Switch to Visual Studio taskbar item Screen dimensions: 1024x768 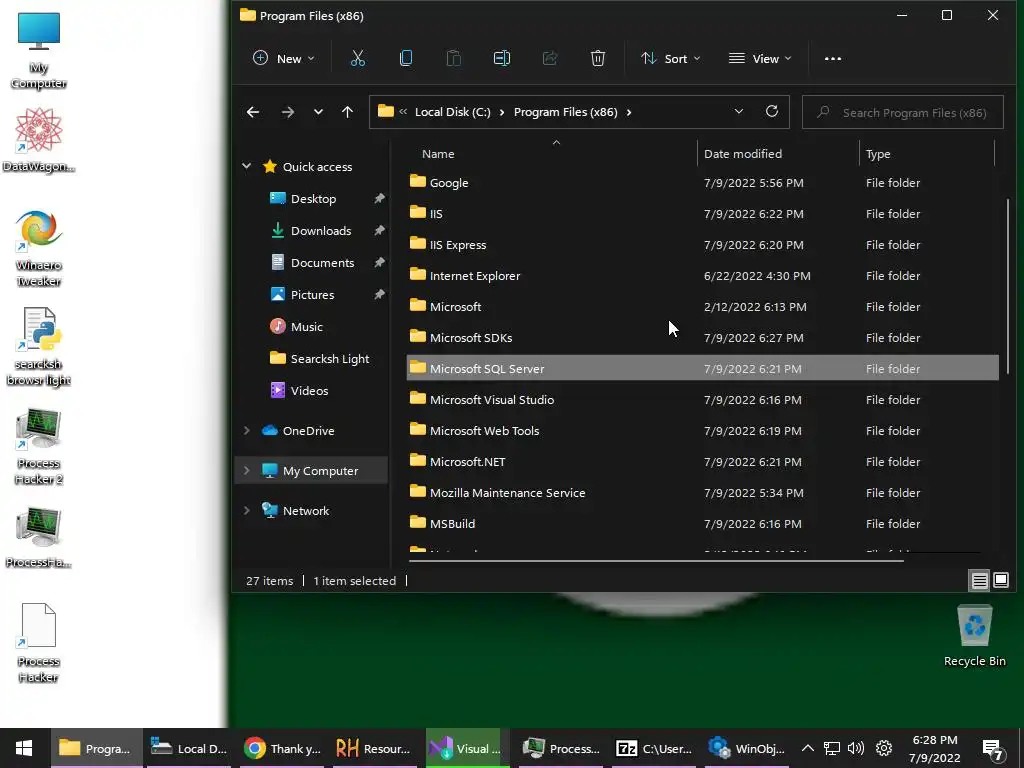coord(463,748)
